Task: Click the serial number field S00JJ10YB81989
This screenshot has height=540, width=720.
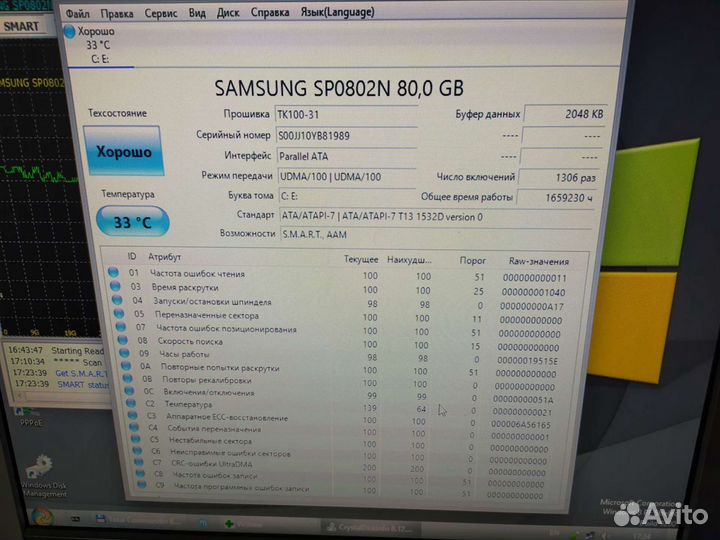Action: (x=346, y=135)
